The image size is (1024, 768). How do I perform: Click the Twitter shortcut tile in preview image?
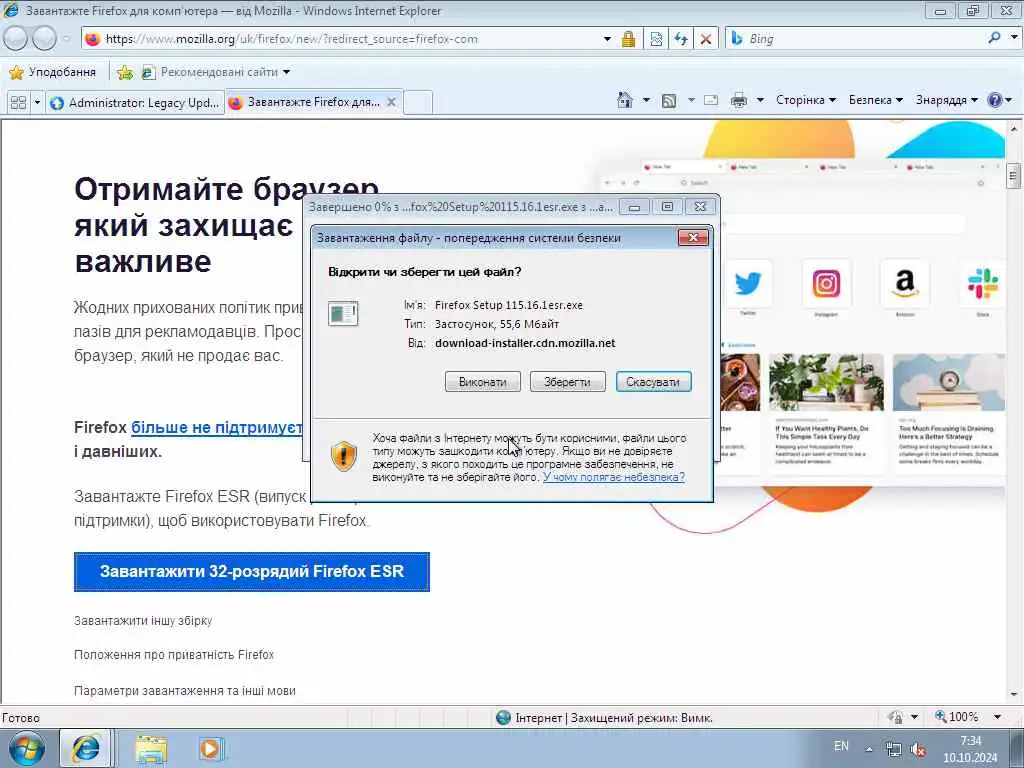pos(748,283)
